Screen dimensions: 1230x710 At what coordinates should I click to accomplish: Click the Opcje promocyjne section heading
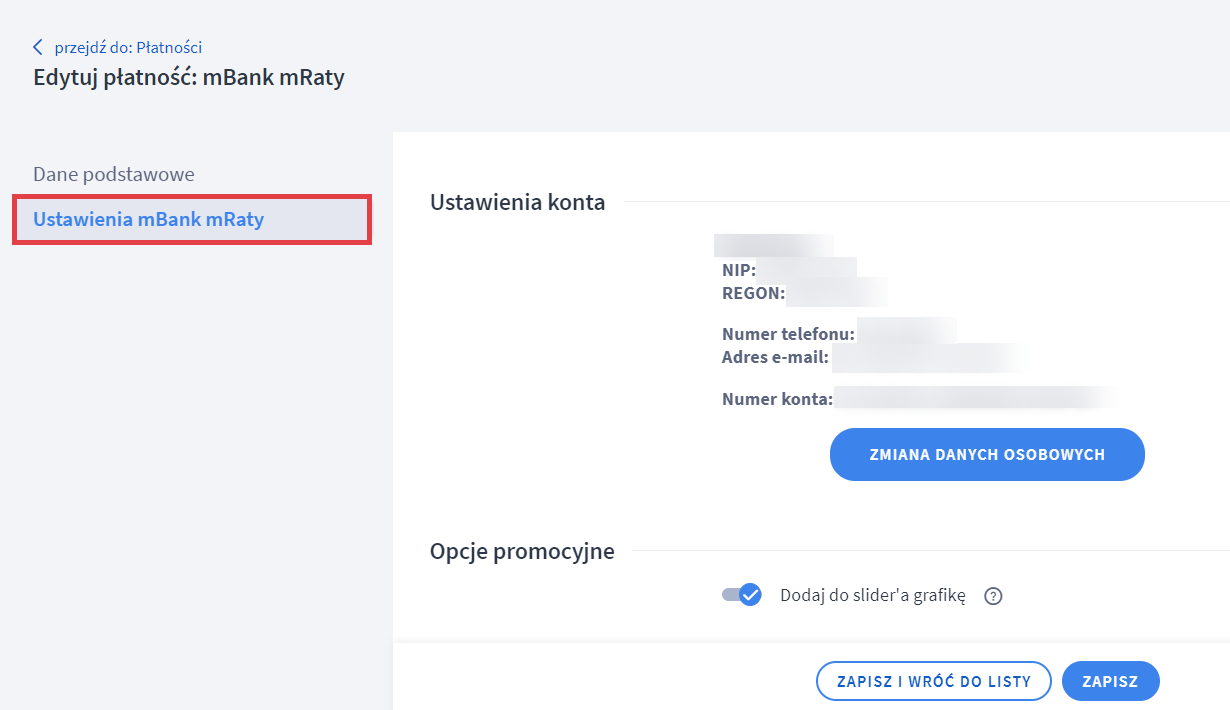522,551
